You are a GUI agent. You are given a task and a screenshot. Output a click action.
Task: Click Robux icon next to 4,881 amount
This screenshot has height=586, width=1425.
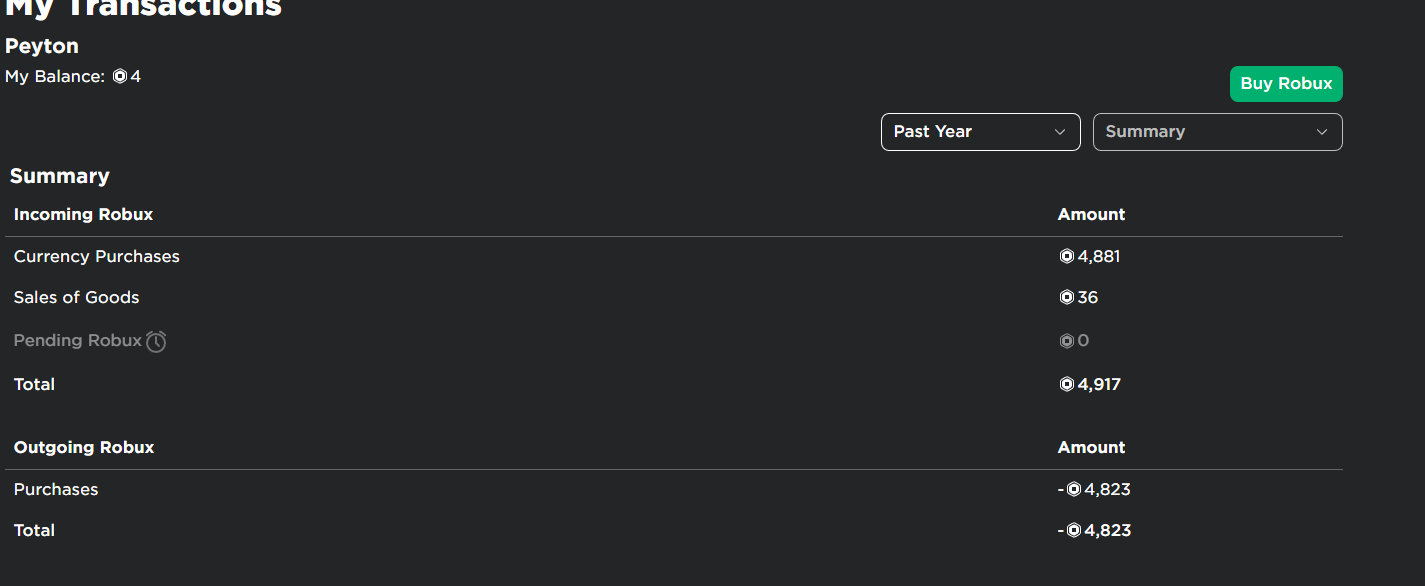coord(1066,257)
